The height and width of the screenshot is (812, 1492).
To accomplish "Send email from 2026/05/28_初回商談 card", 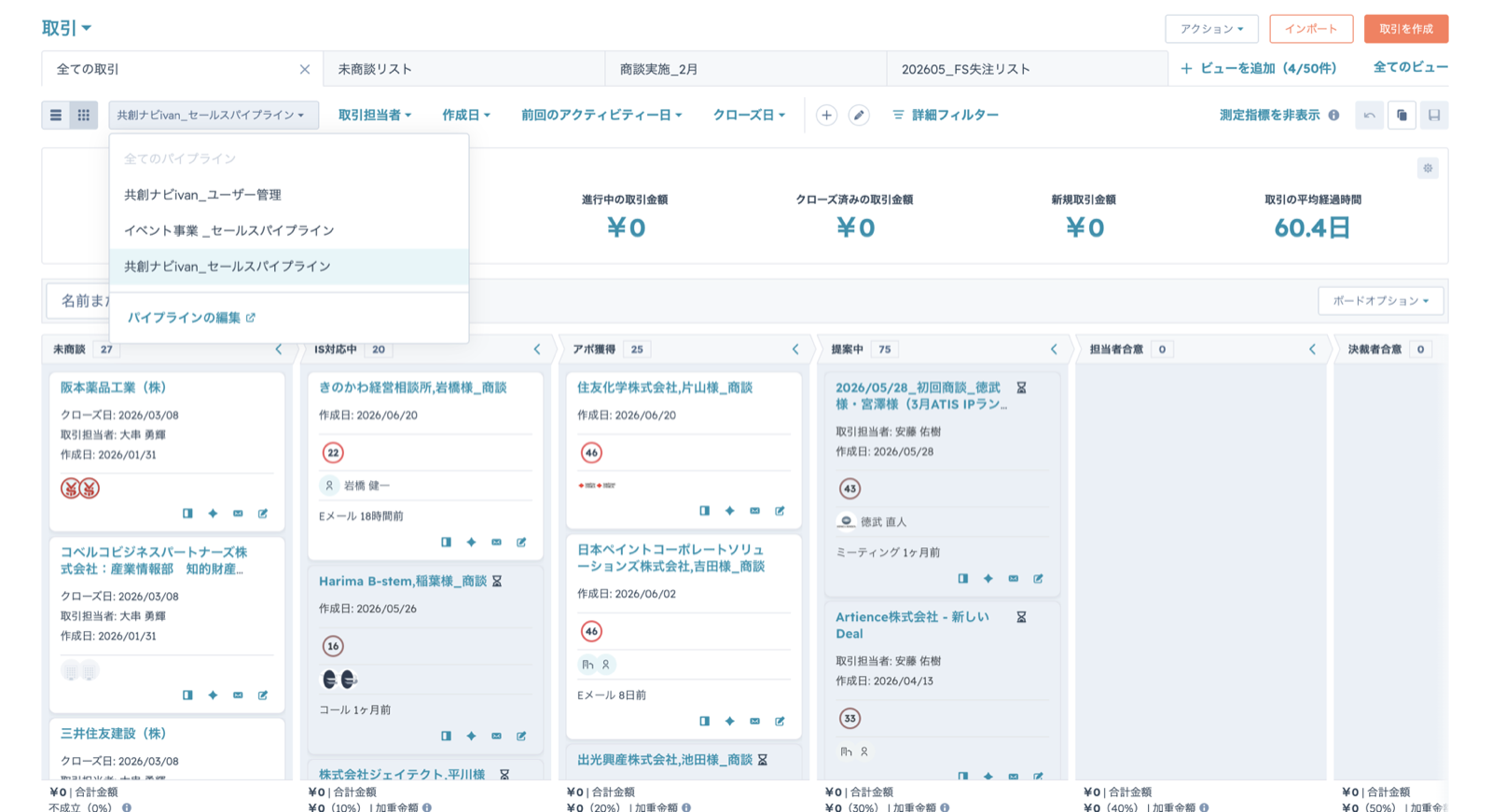I will [x=1013, y=579].
